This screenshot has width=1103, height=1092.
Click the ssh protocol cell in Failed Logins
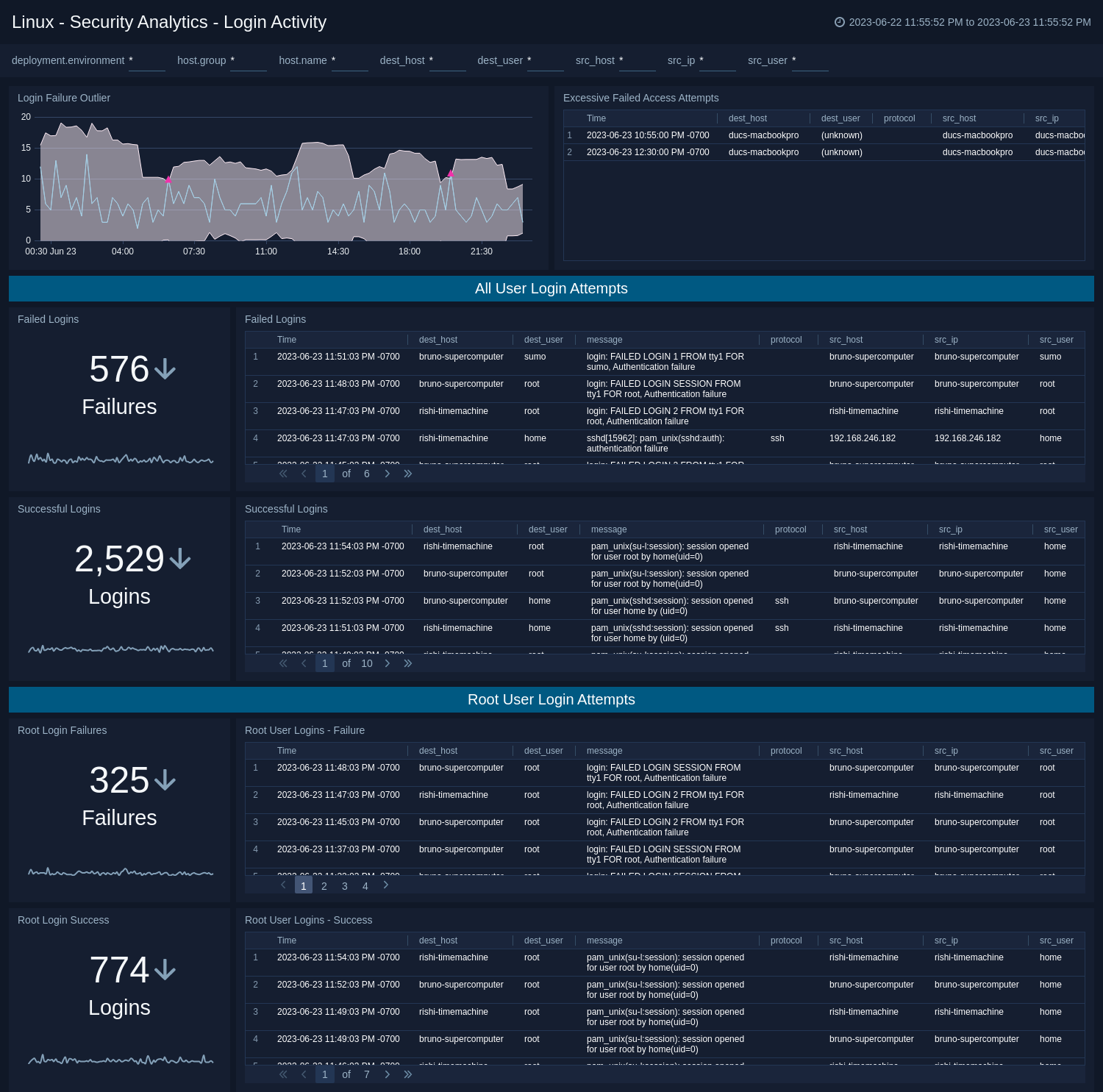pyautogui.click(x=777, y=438)
